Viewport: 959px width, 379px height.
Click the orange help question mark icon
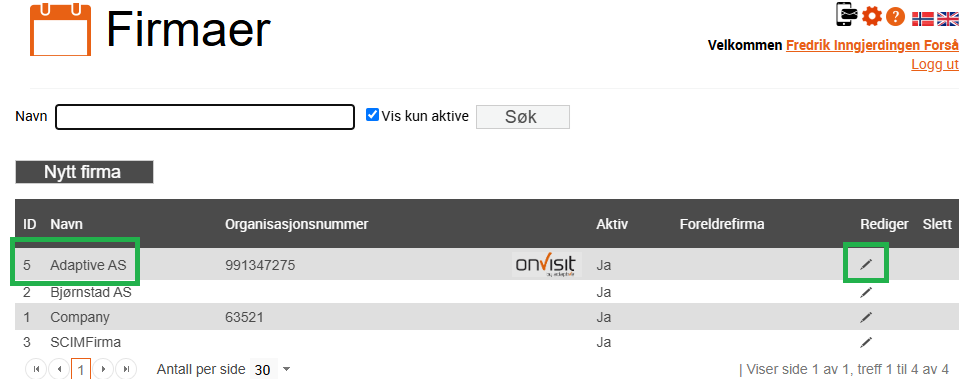coord(895,17)
